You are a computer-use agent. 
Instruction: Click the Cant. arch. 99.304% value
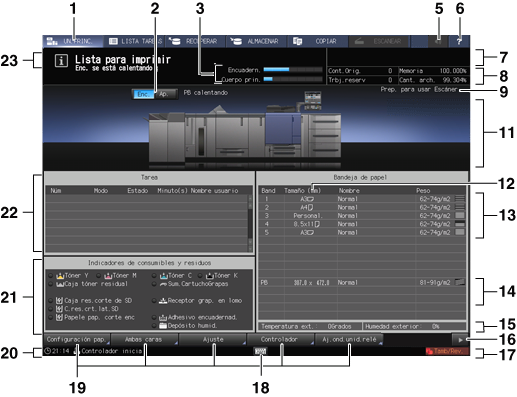click(433, 80)
